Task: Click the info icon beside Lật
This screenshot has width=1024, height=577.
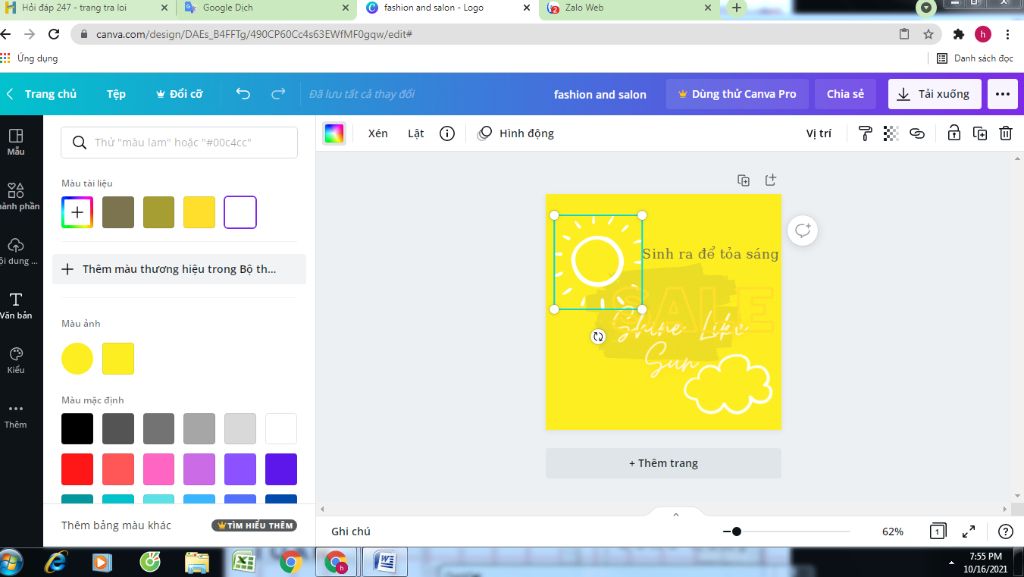Action: pyautogui.click(x=447, y=133)
